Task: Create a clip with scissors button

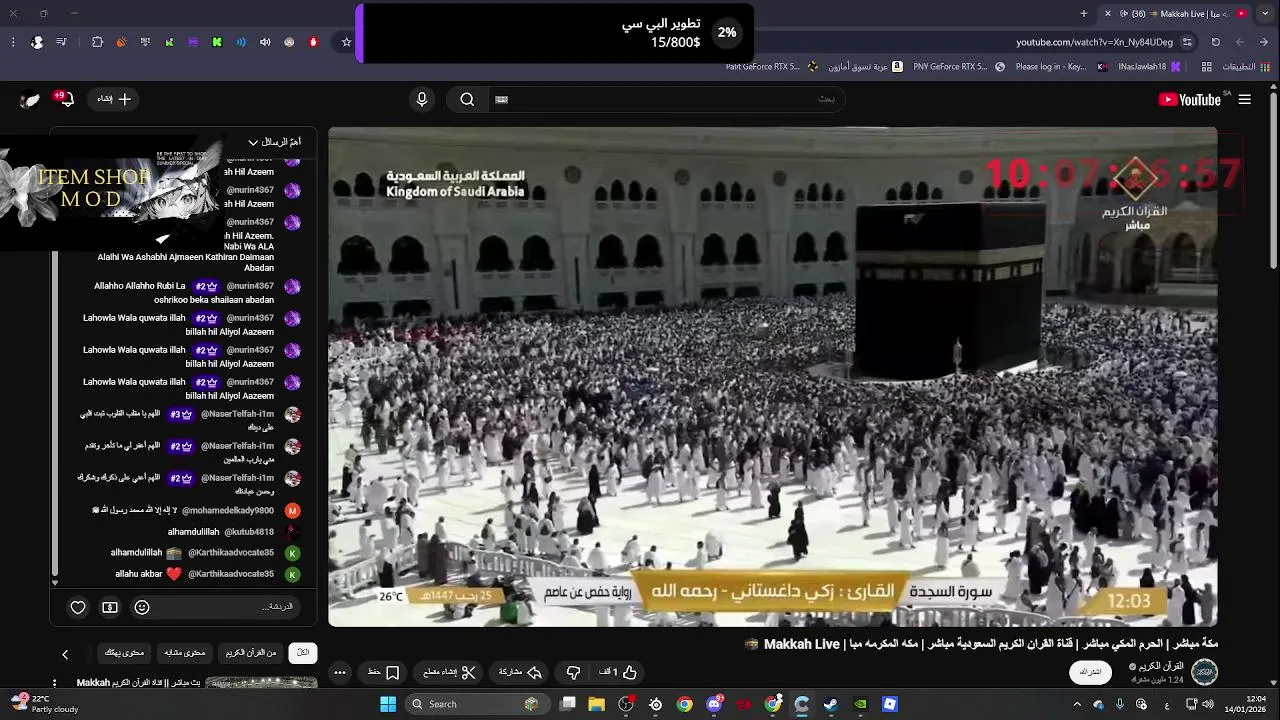Action: [449, 672]
